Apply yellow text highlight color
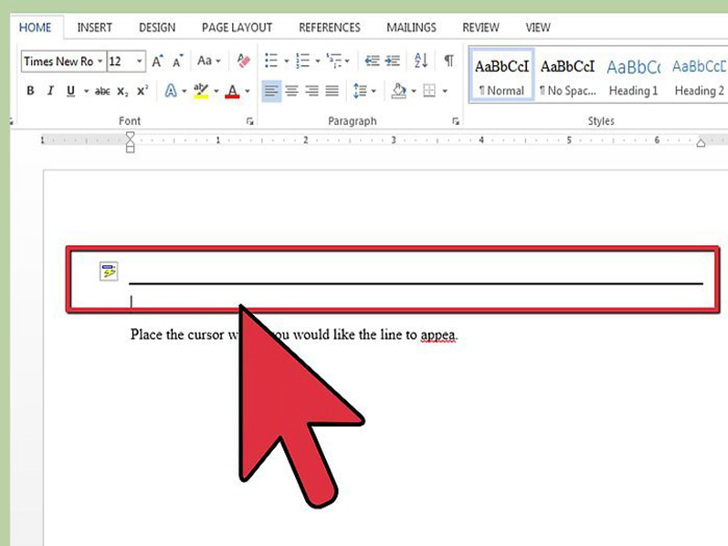This screenshot has width=728, height=546. pos(201,91)
